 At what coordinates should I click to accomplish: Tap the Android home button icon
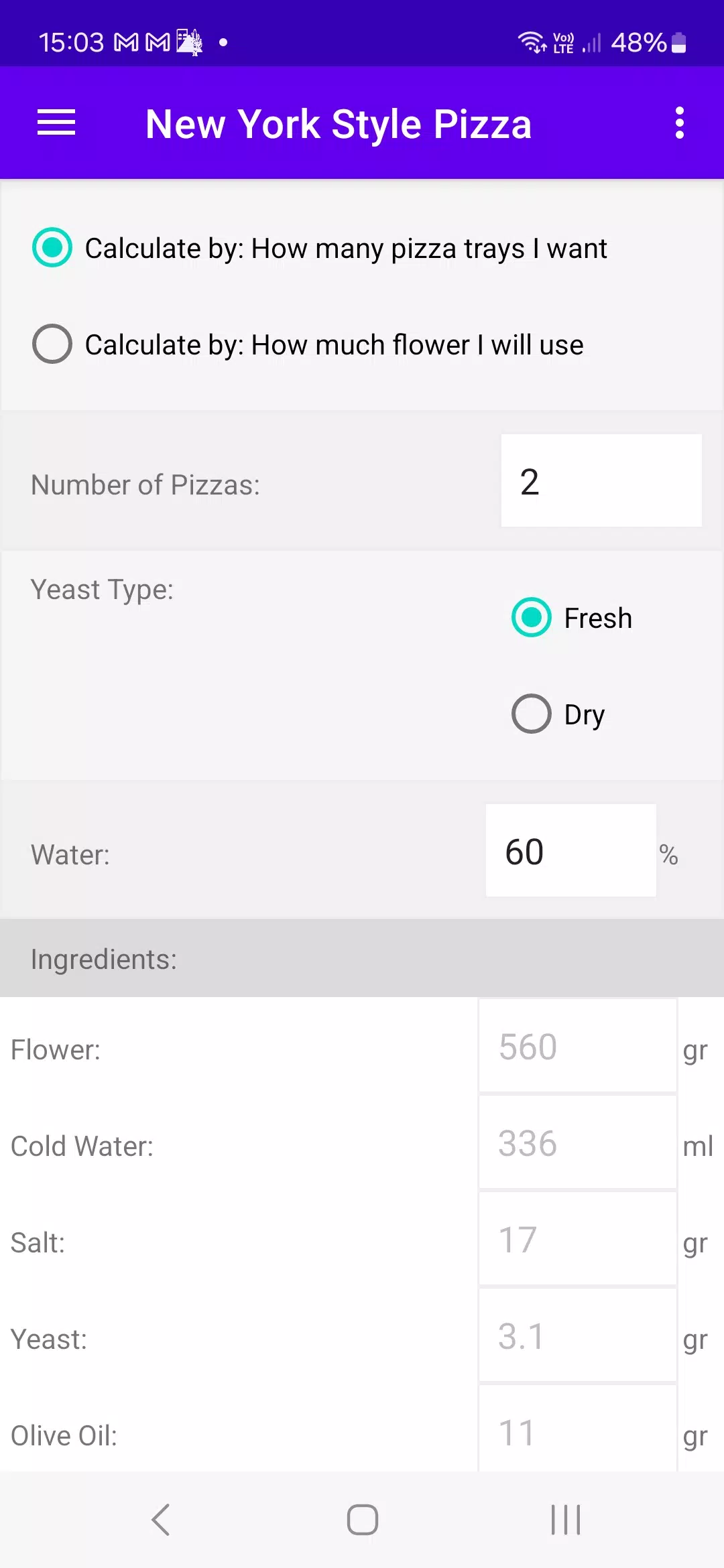[362, 1519]
